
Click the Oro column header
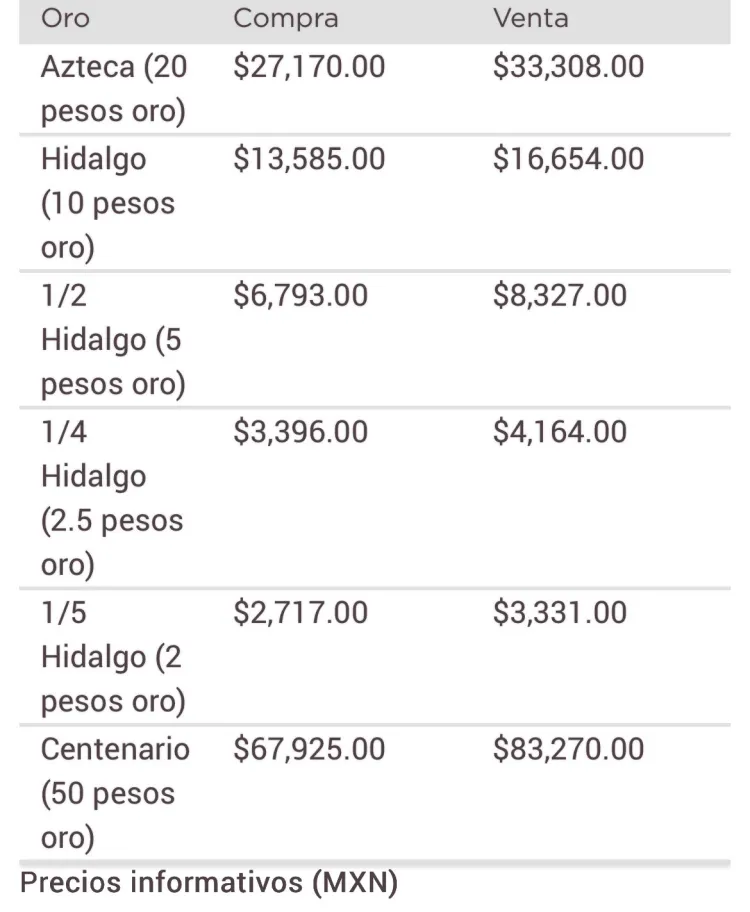[65, 18]
